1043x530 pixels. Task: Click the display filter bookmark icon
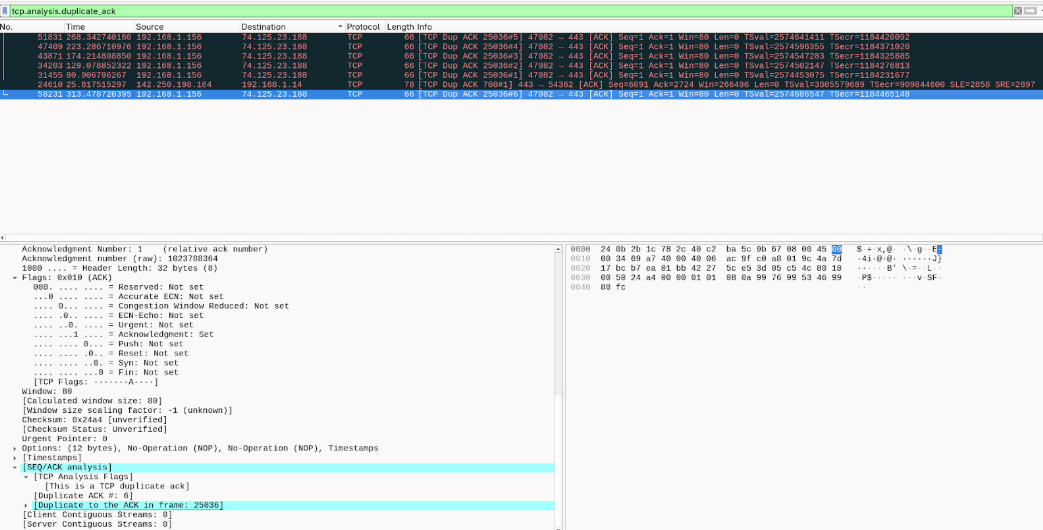5,11
